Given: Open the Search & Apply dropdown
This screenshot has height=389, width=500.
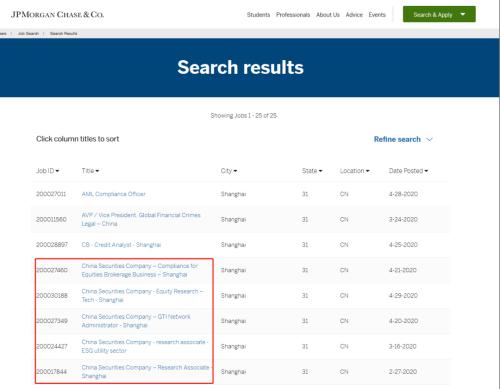Looking at the screenshot, I should click(x=439, y=15).
